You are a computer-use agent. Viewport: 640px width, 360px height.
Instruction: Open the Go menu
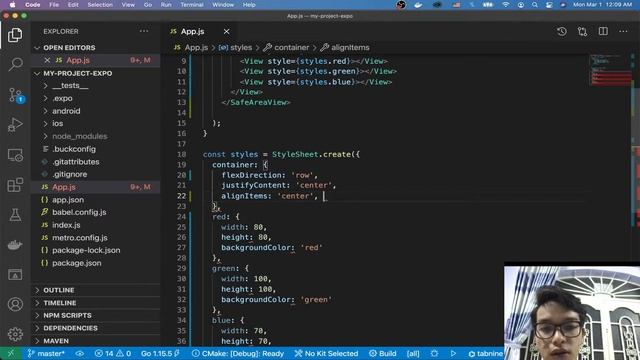tap(148, 5)
